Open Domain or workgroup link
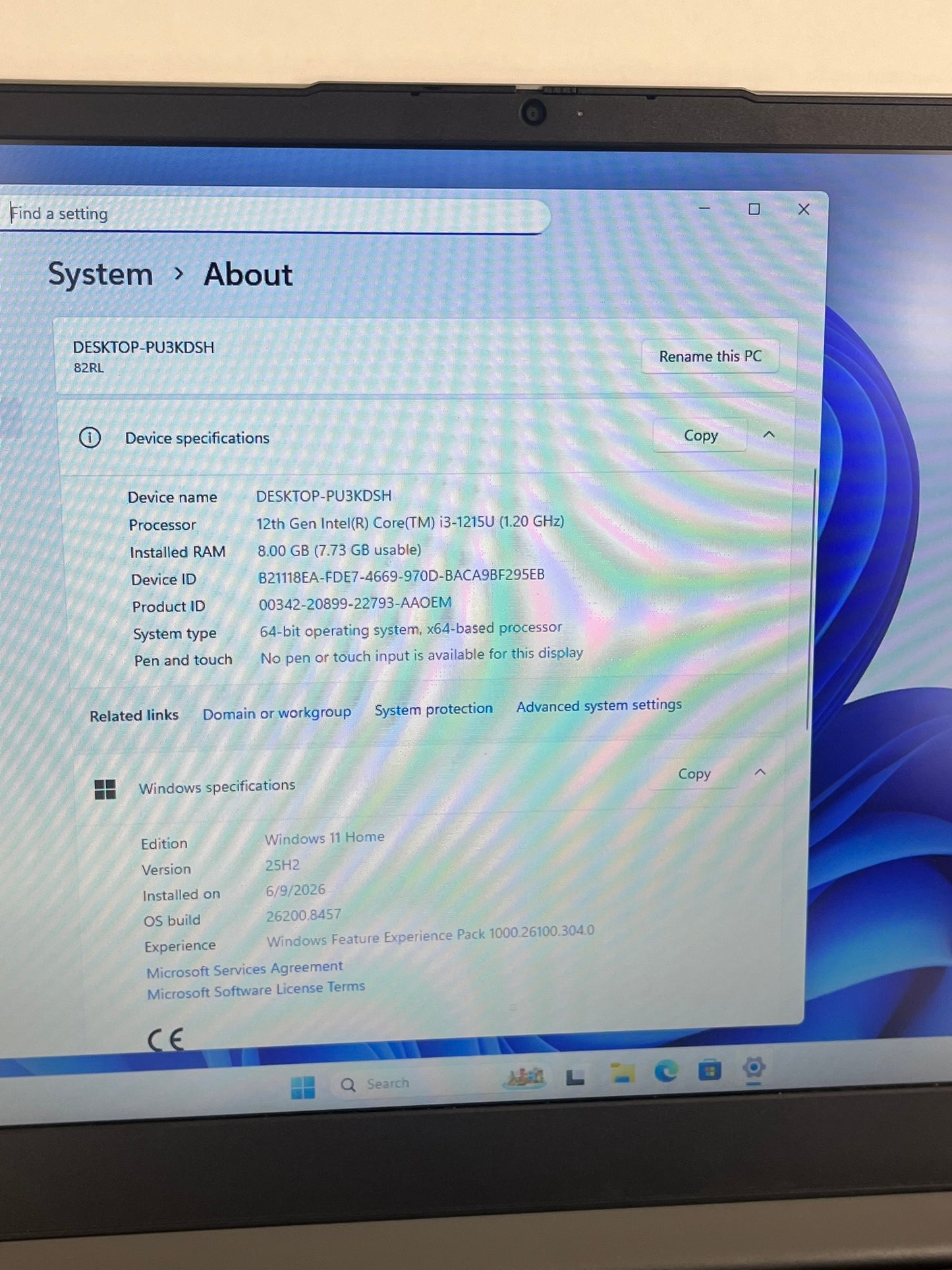 tap(277, 713)
